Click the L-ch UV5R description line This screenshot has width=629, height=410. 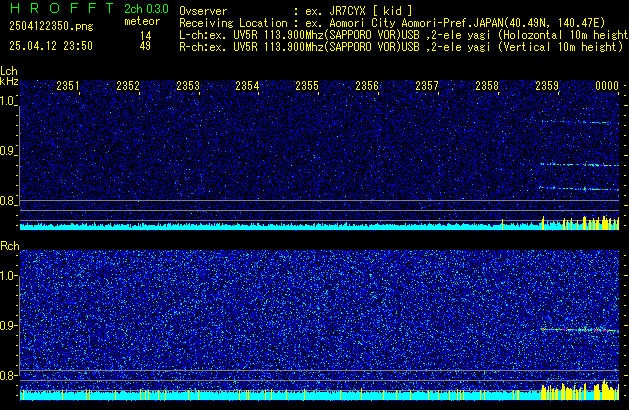tap(404, 35)
